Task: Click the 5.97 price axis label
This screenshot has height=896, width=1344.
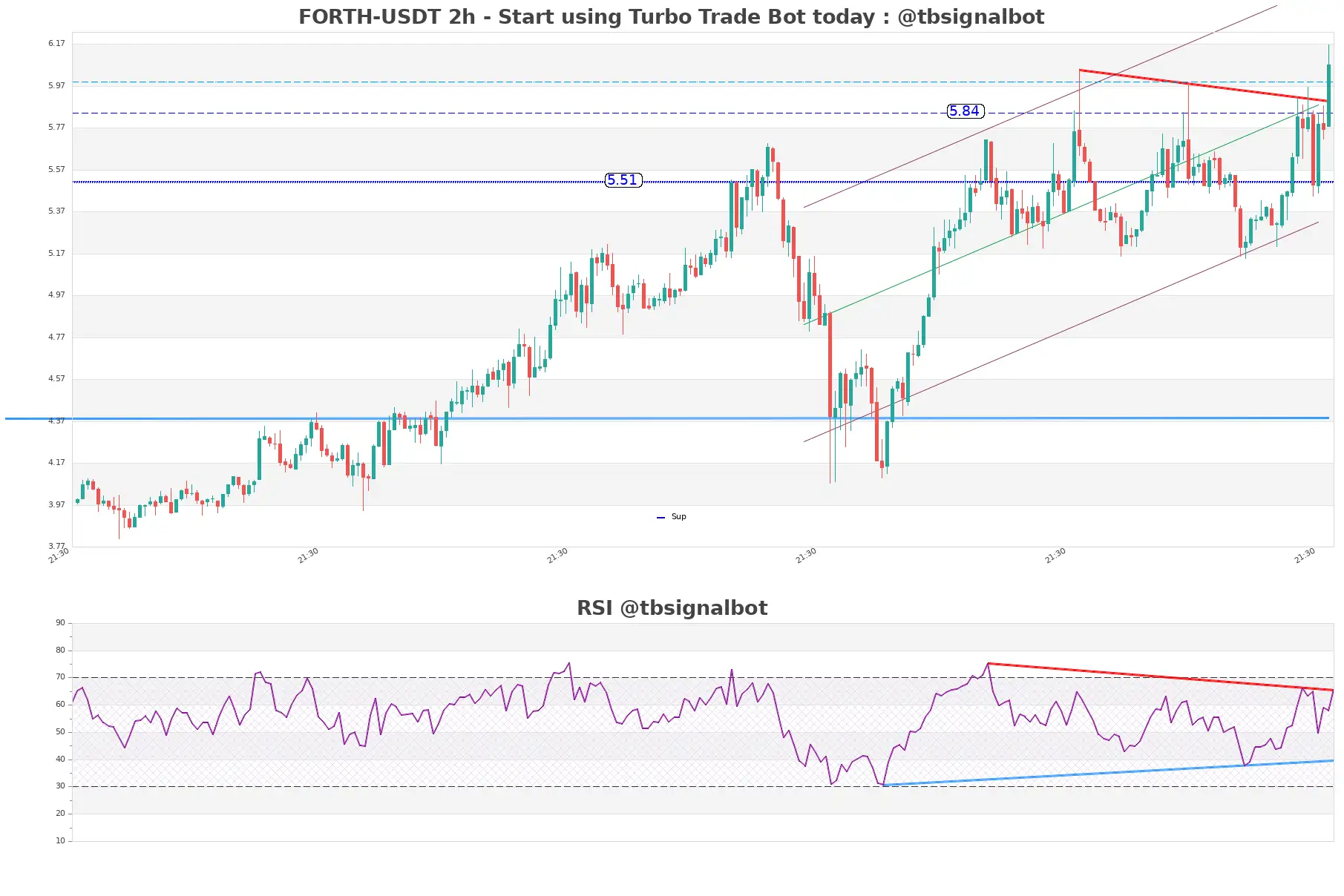Action: (x=56, y=86)
